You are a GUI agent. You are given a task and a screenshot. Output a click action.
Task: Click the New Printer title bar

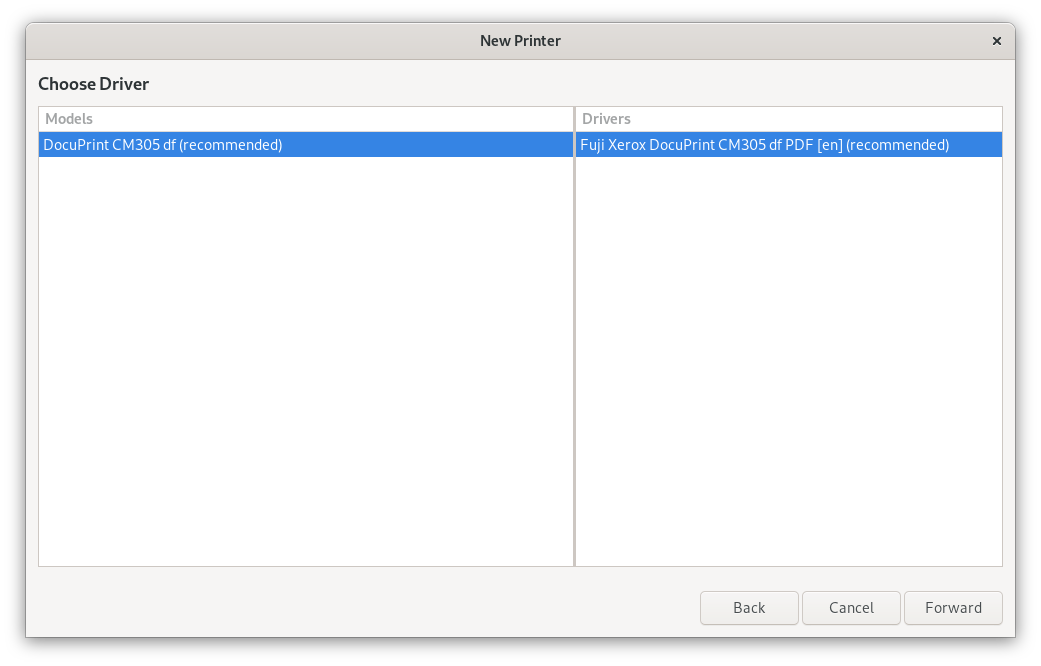point(520,41)
